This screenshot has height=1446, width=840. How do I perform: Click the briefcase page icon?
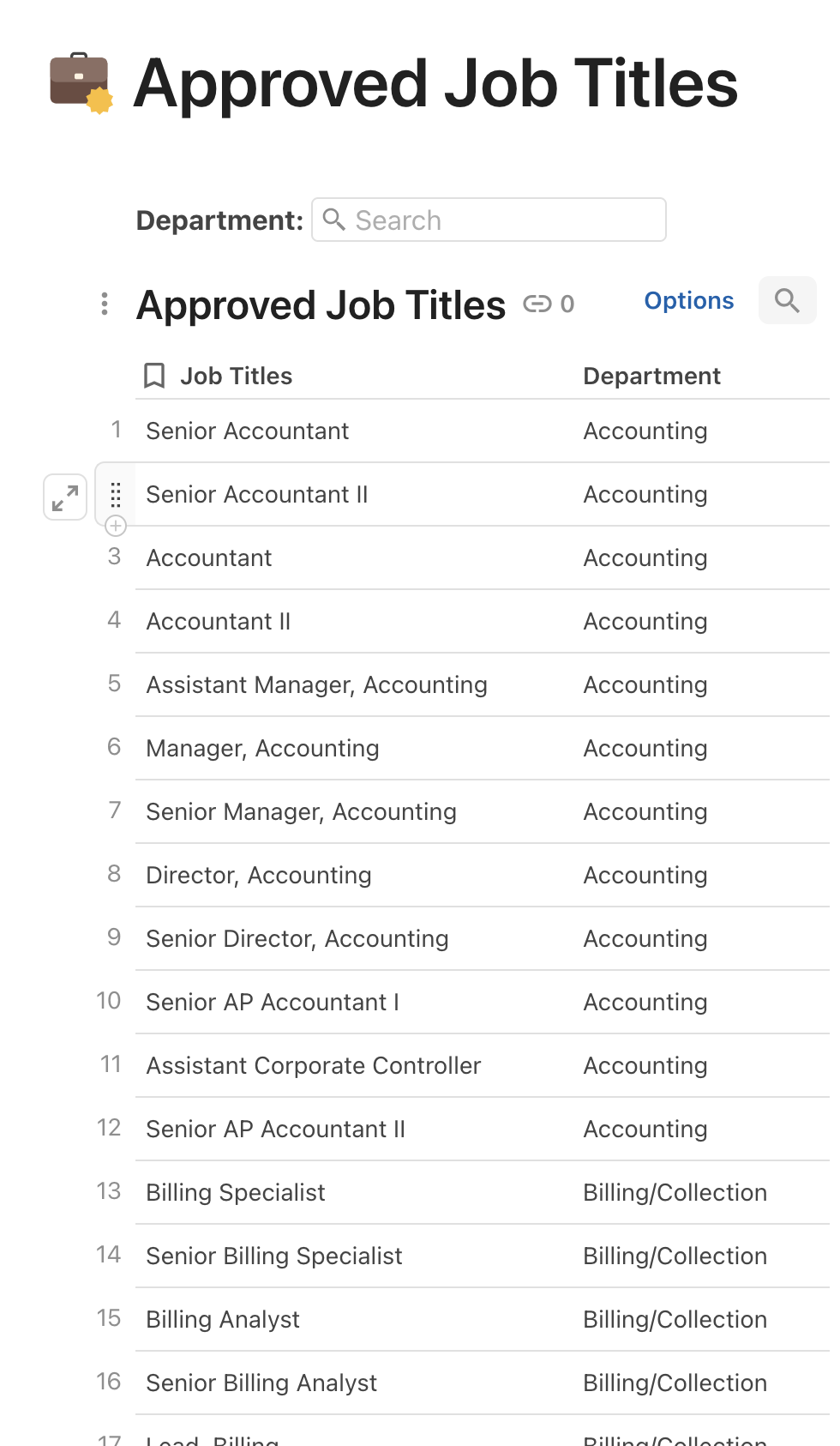pyautogui.click(x=81, y=83)
